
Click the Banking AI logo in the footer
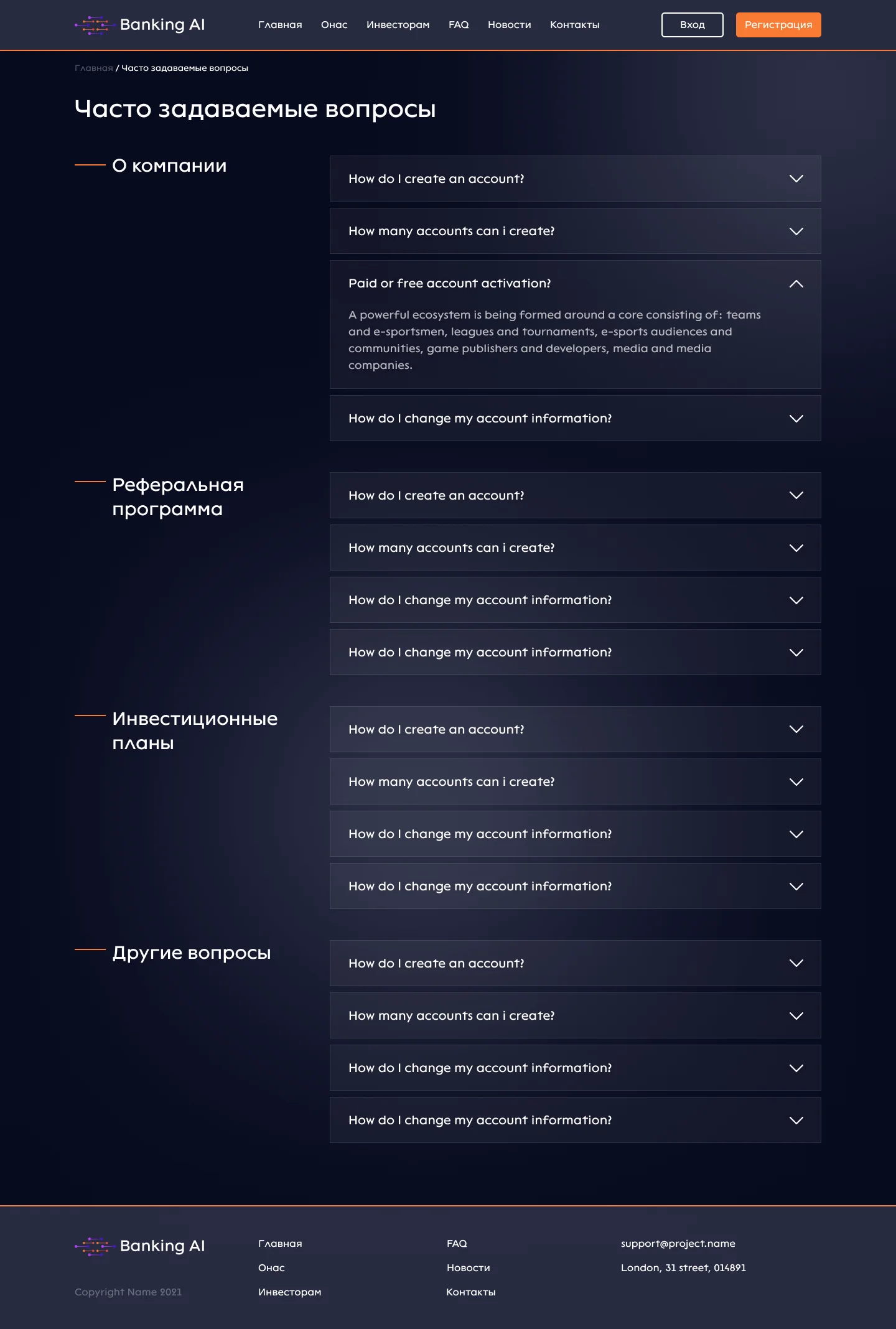coord(140,1246)
